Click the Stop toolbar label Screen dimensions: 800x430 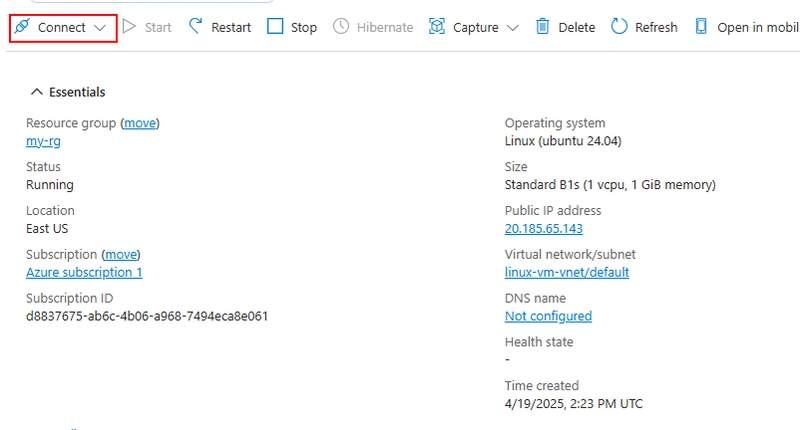(x=304, y=28)
